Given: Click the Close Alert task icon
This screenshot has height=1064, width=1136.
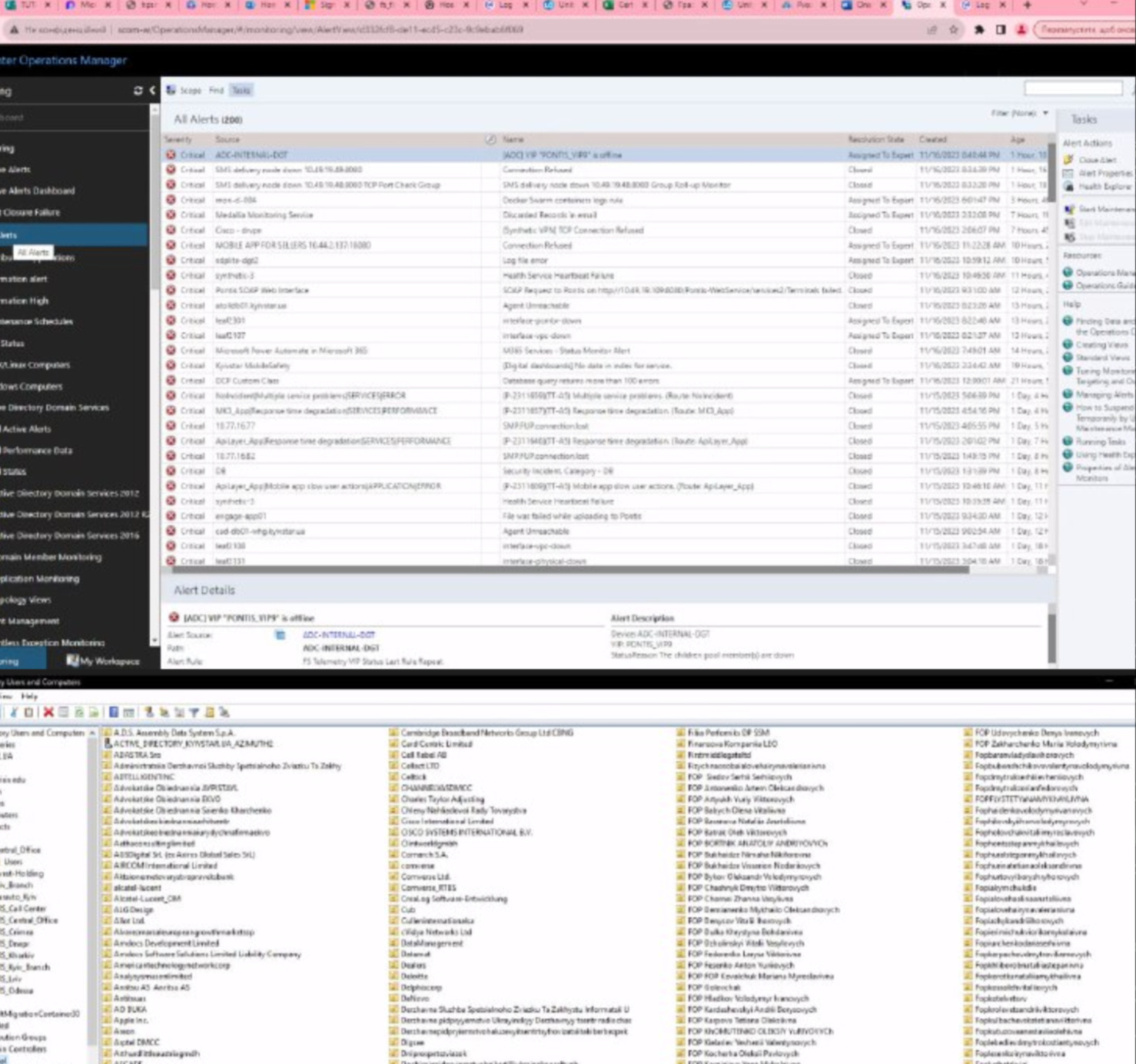Looking at the screenshot, I should click(x=1068, y=160).
